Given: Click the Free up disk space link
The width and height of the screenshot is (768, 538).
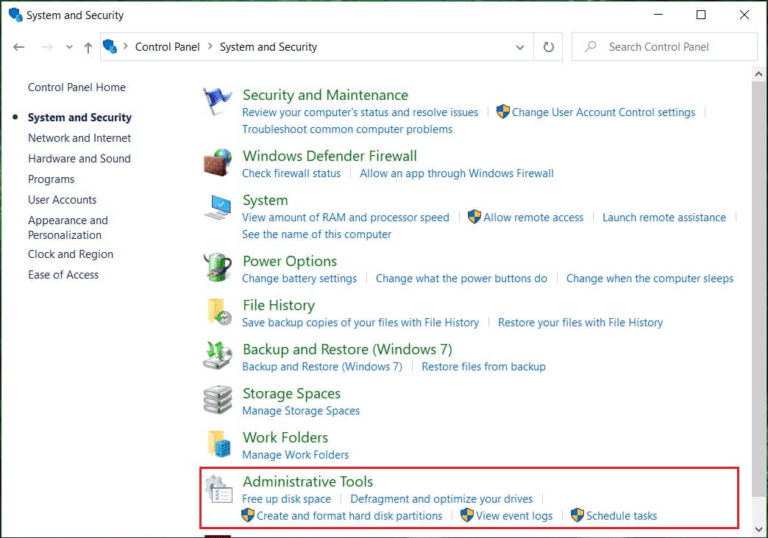Looking at the screenshot, I should coord(286,498).
